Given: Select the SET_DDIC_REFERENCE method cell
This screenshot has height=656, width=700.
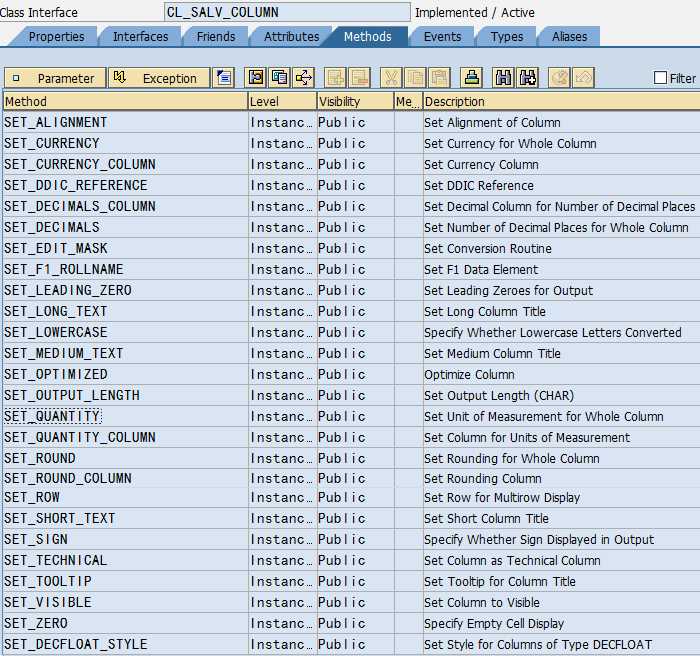Looking at the screenshot, I should (125, 185).
